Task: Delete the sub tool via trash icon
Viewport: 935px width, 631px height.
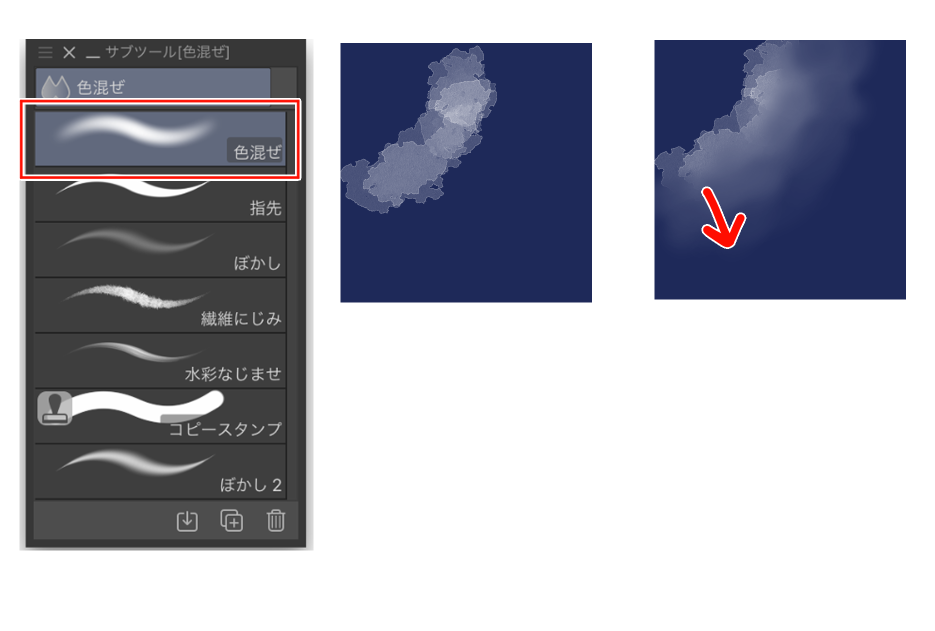Action: (x=275, y=521)
